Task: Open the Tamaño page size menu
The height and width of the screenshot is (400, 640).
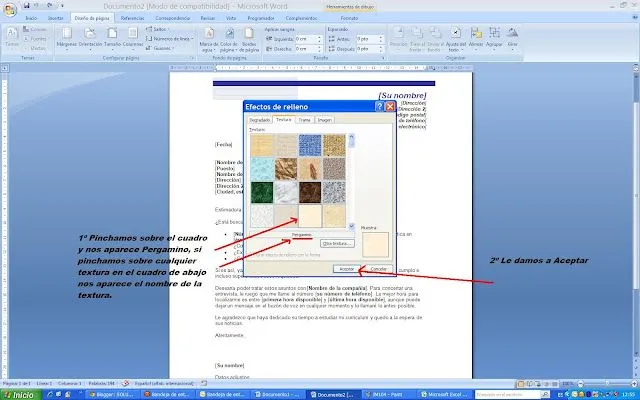Action: [112, 40]
